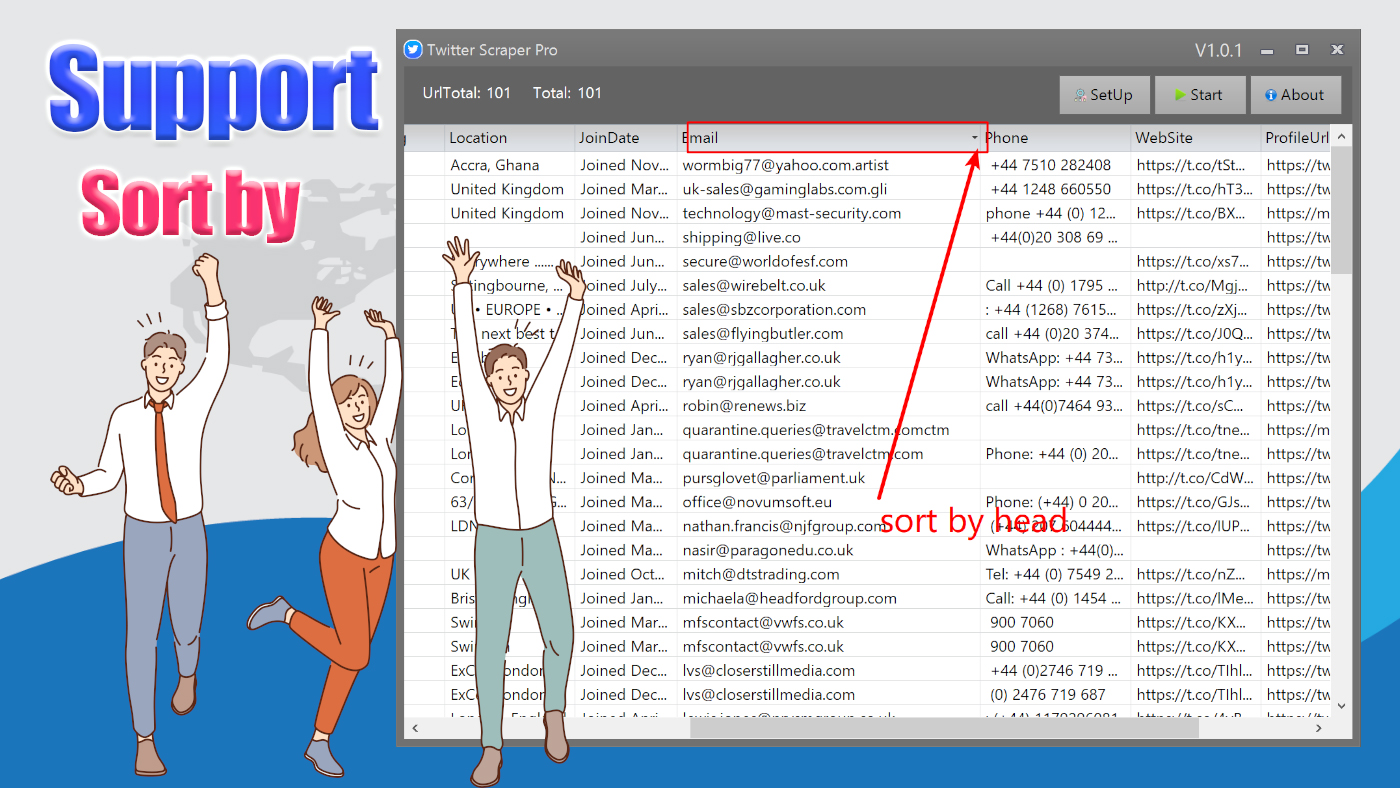The height and width of the screenshot is (788, 1400).
Task: Click the horizontal scrollbar right arrow
Action: point(1320,728)
